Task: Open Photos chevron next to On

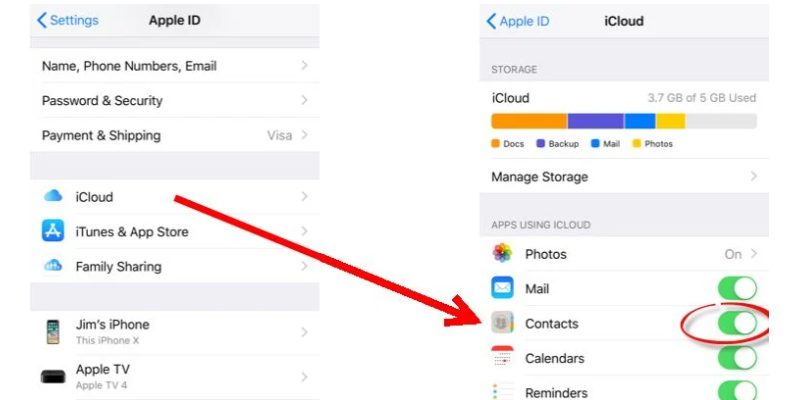Action: click(754, 253)
